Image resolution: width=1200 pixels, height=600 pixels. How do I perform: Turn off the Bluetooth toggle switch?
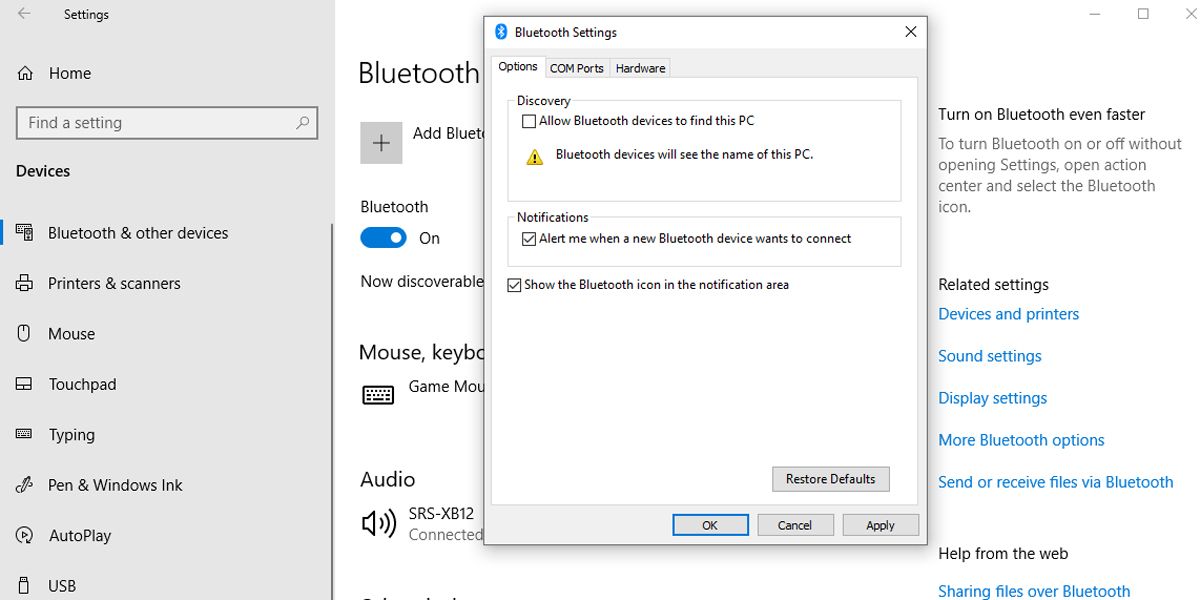383,238
